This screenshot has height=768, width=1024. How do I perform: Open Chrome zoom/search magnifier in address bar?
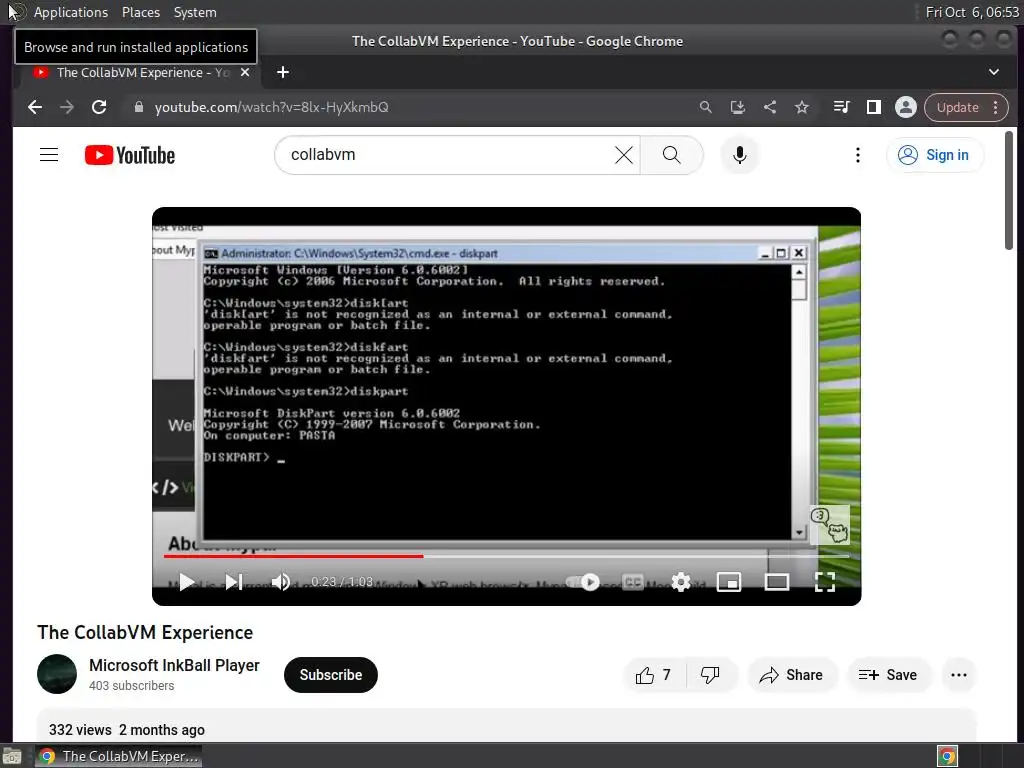[705, 107]
